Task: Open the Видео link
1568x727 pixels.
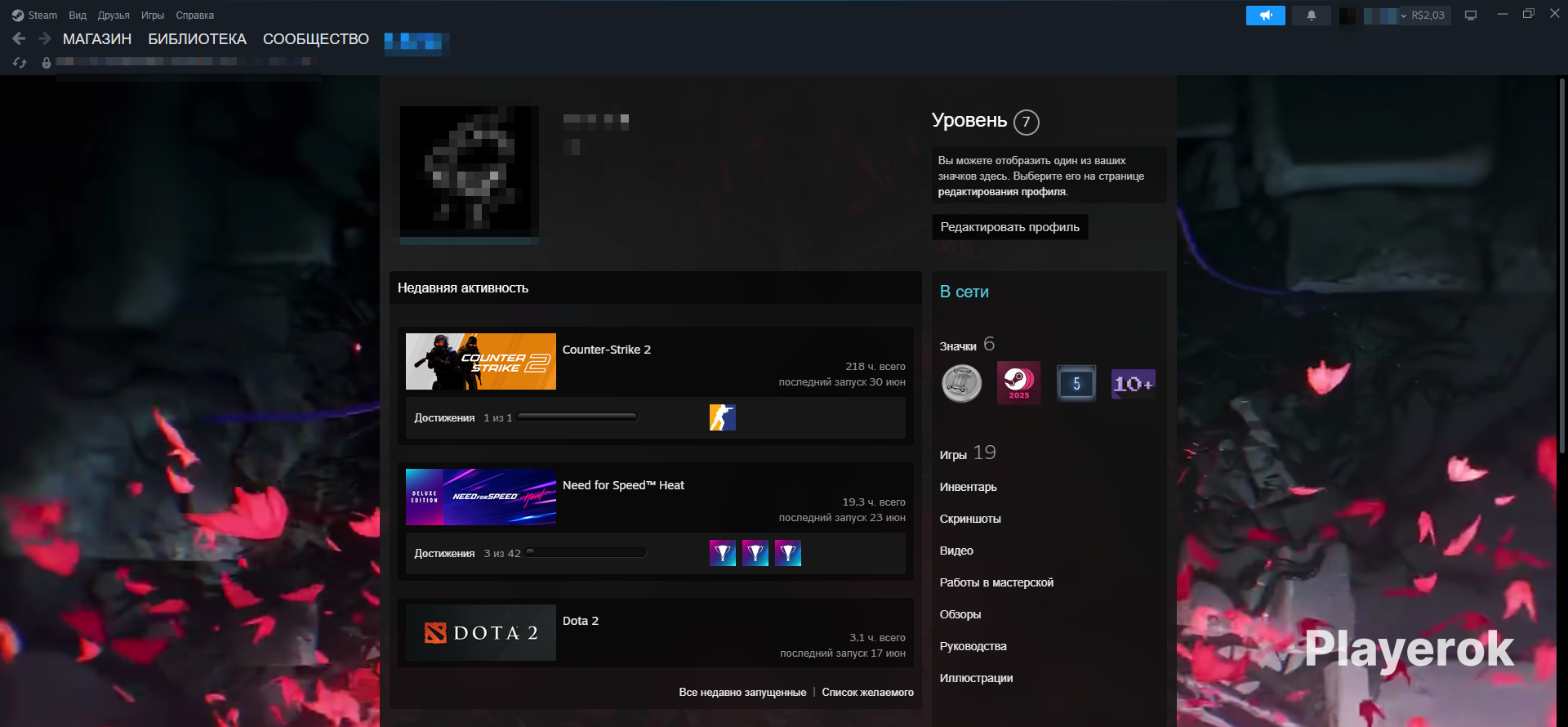Action: [x=956, y=551]
